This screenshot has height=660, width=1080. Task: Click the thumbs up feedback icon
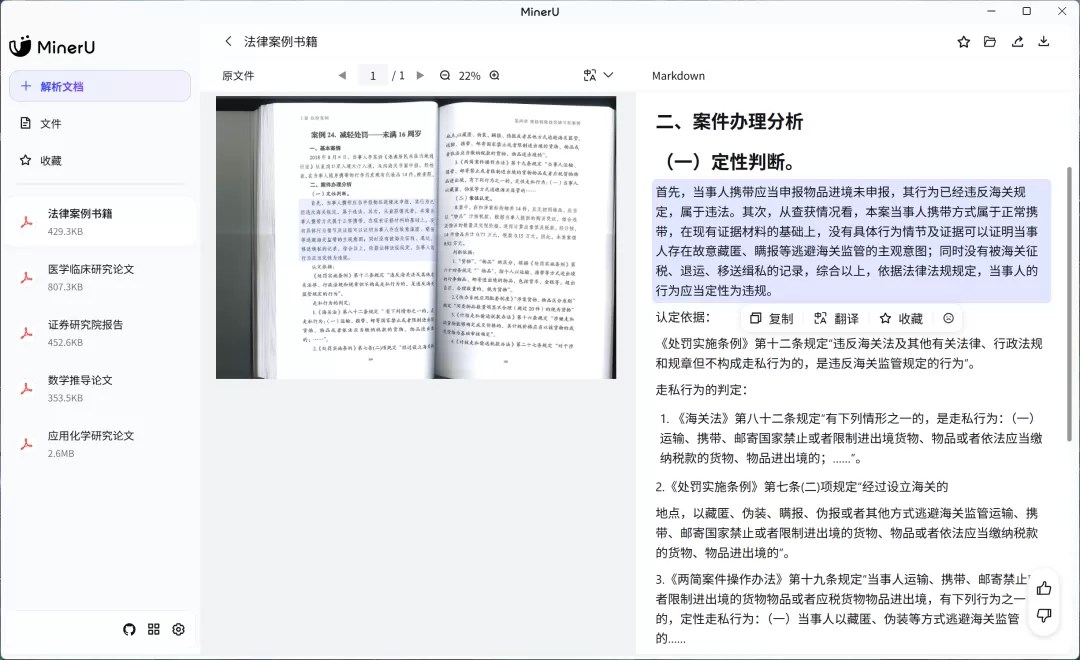(x=1044, y=588)
